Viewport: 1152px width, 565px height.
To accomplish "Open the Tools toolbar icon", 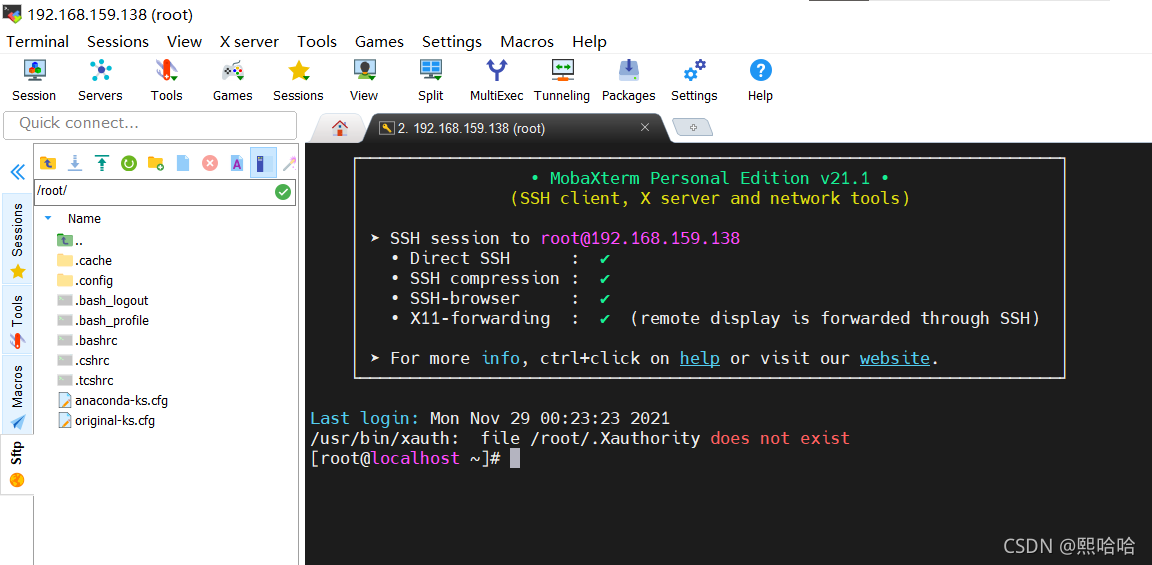I will click(x=167, y=81).
